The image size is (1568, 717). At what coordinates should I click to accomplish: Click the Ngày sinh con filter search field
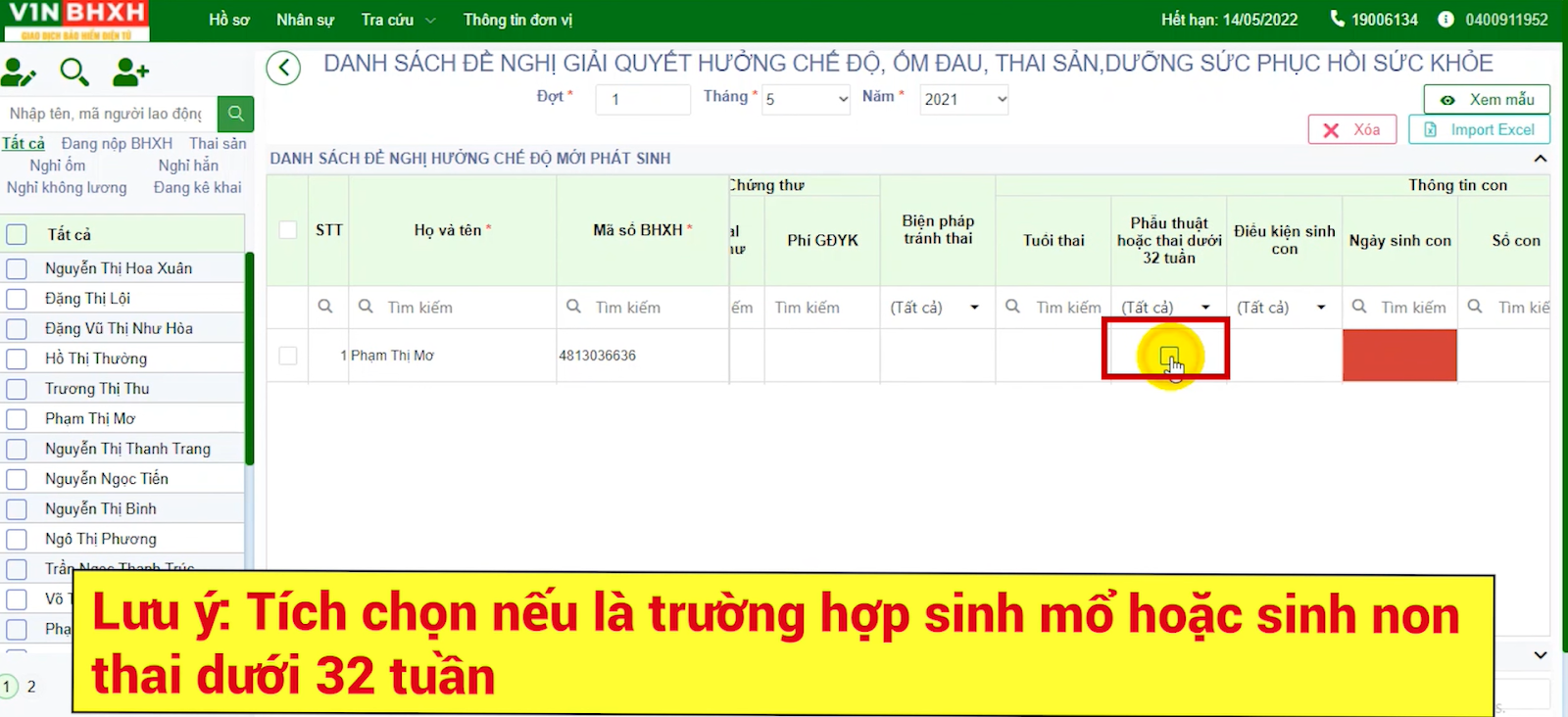tap(1399, 308)
